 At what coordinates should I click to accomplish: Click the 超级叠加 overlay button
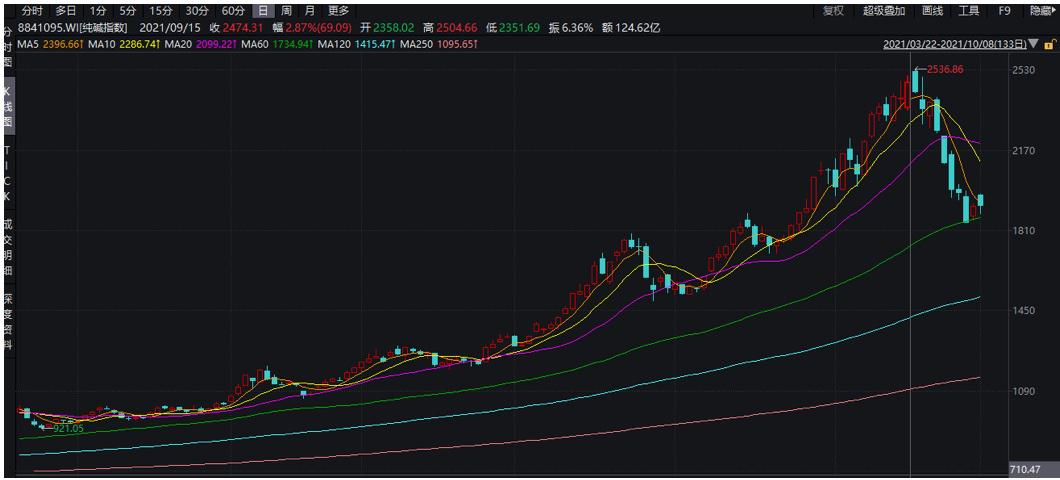(x=883, y=10)
